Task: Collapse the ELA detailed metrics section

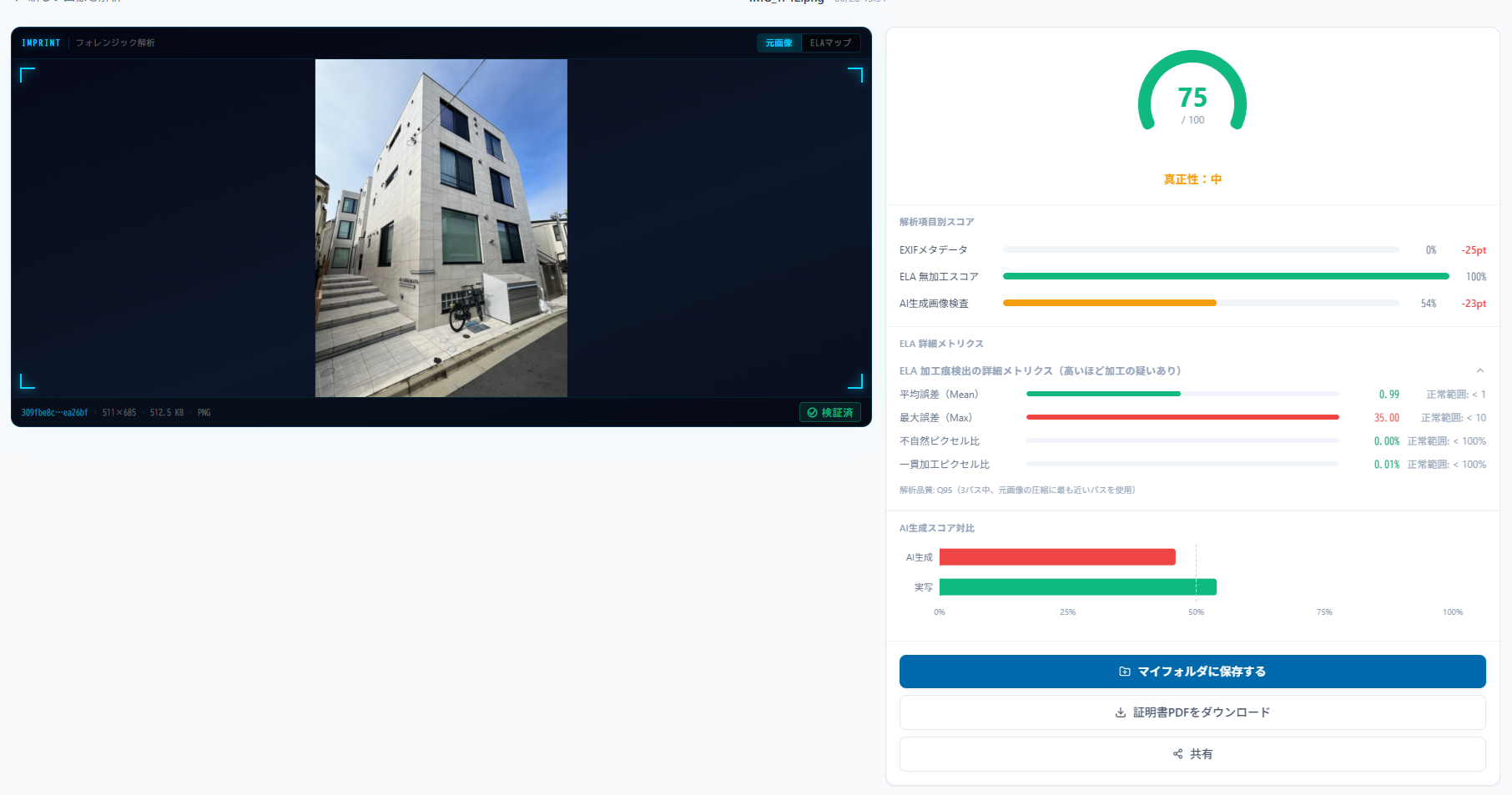Action: click(x=1479, y=371)
